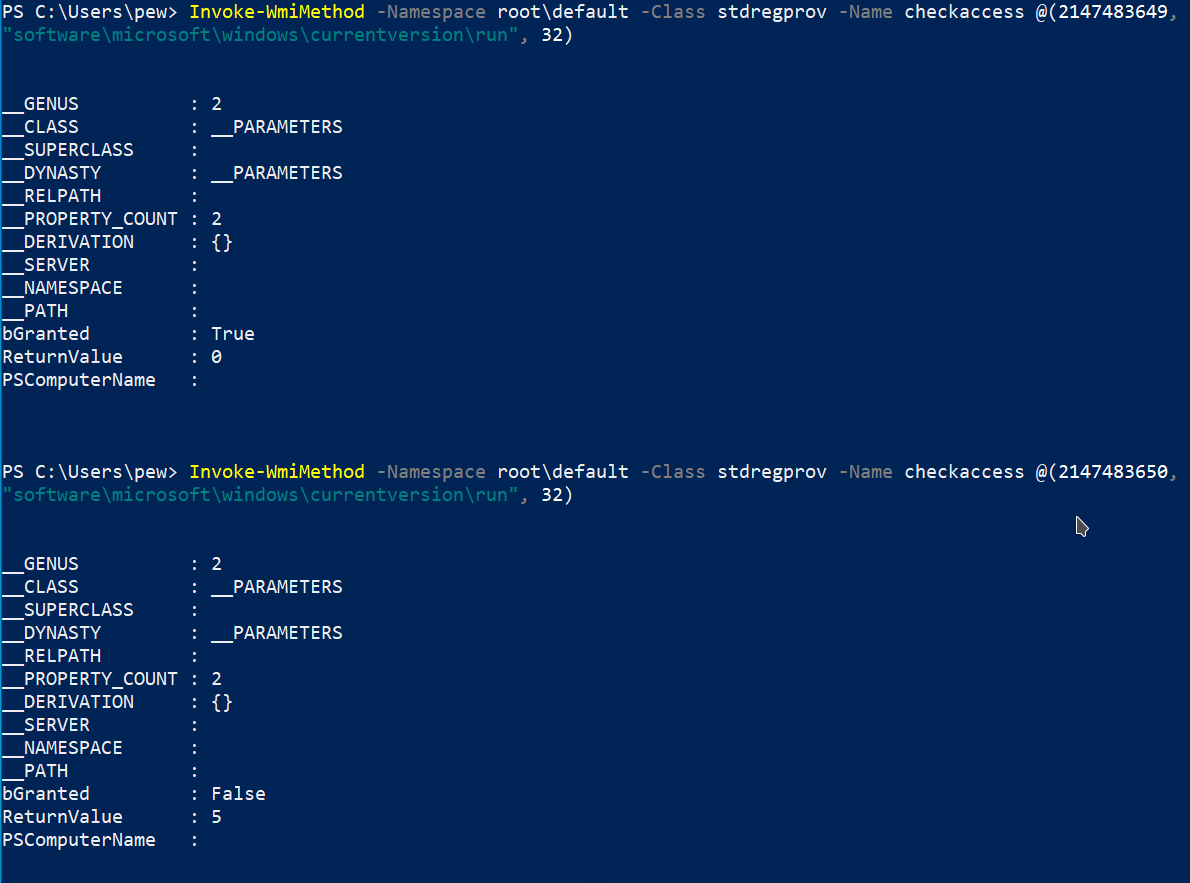Click the second -Class parameter
Screen dimensions: 1190x883
click(673, 472)
